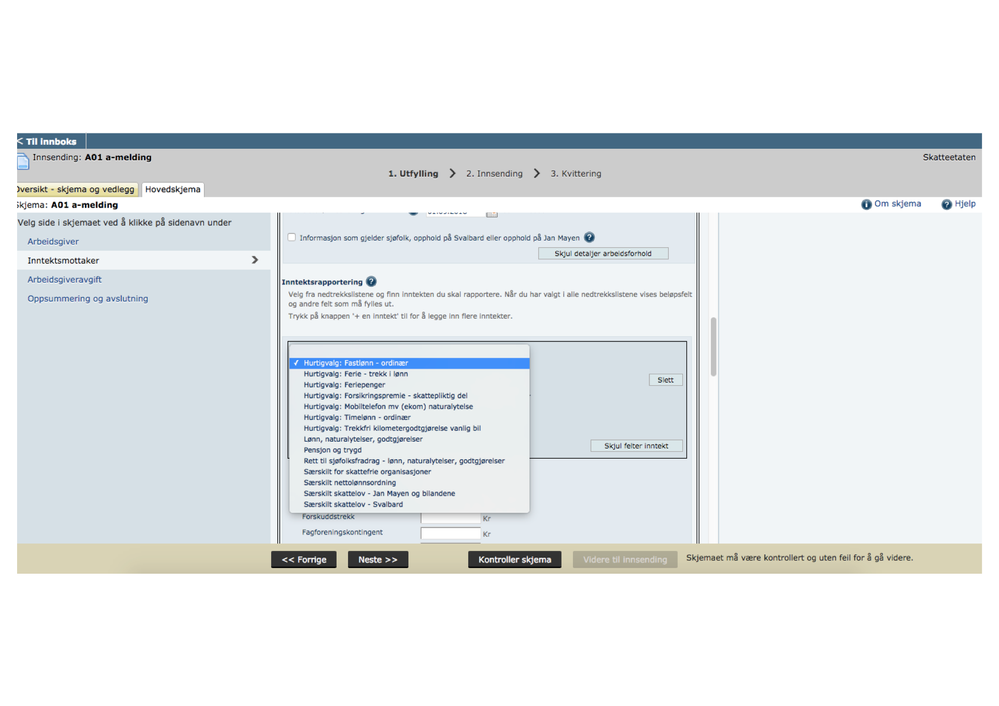Open the Om skjema info icon
999x706 pixels.
(866, 205)
